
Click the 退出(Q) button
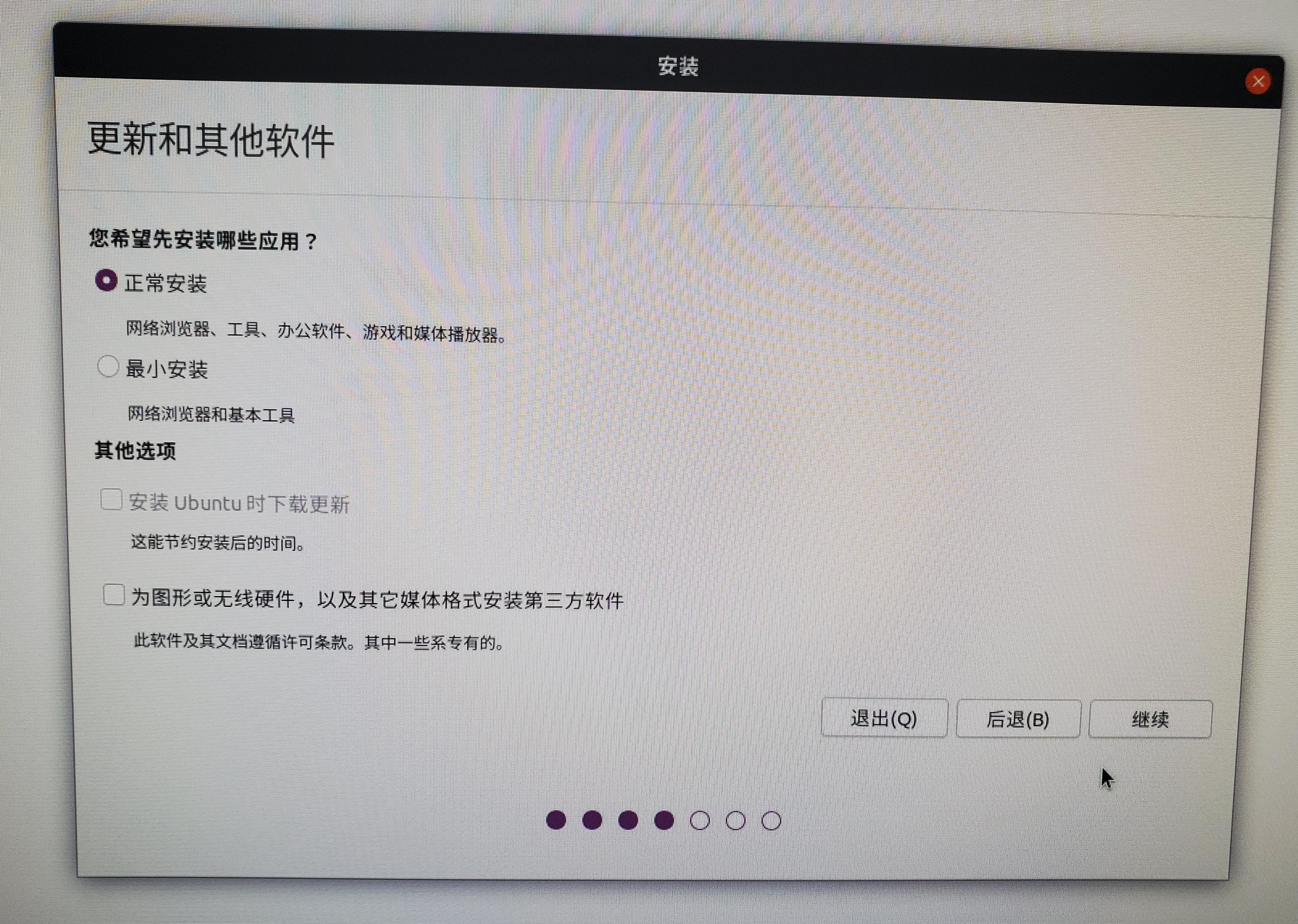click(884, 718)
